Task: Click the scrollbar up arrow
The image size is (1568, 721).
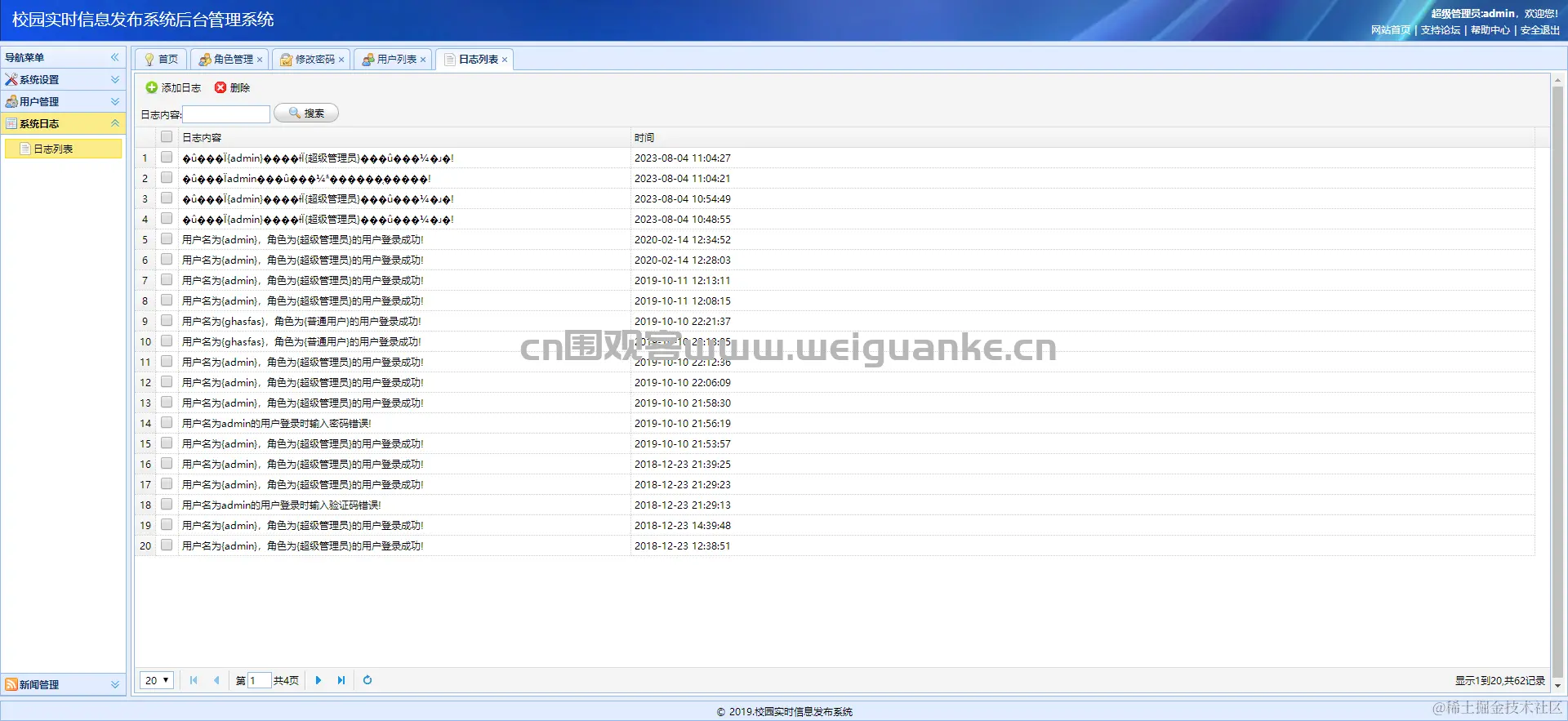Action: coord(1557,80)
